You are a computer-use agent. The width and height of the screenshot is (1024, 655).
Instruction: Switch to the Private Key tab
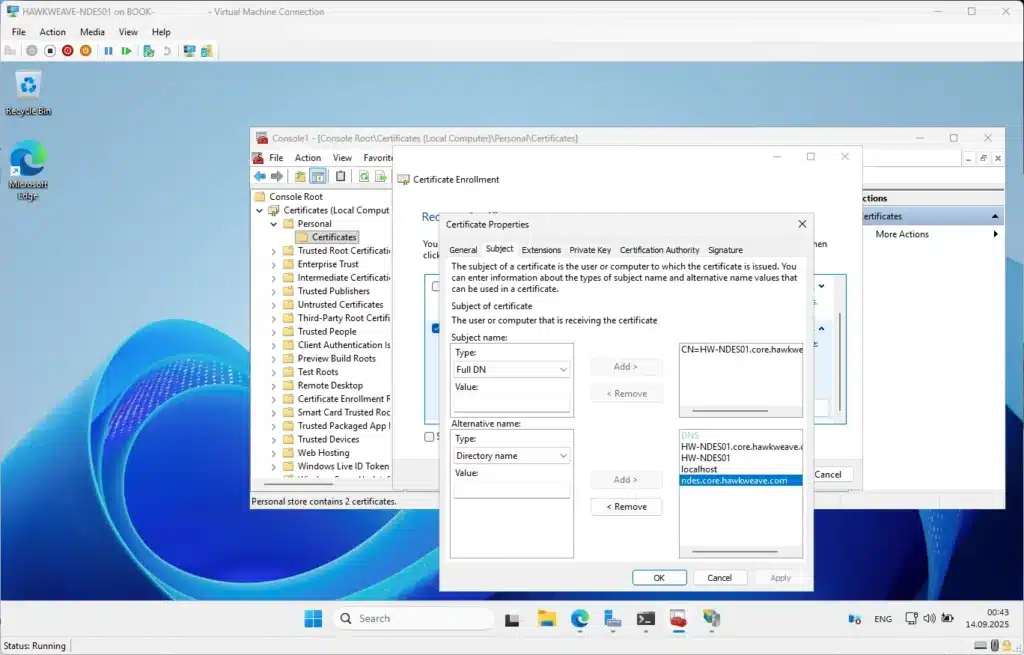(590, 250)
